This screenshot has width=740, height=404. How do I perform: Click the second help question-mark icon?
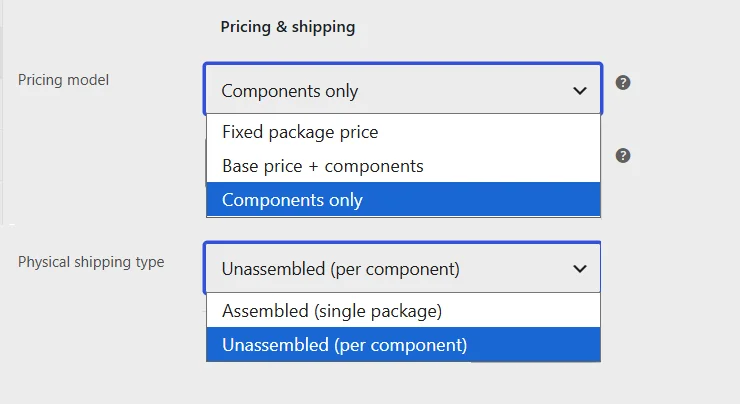(623, 155)
